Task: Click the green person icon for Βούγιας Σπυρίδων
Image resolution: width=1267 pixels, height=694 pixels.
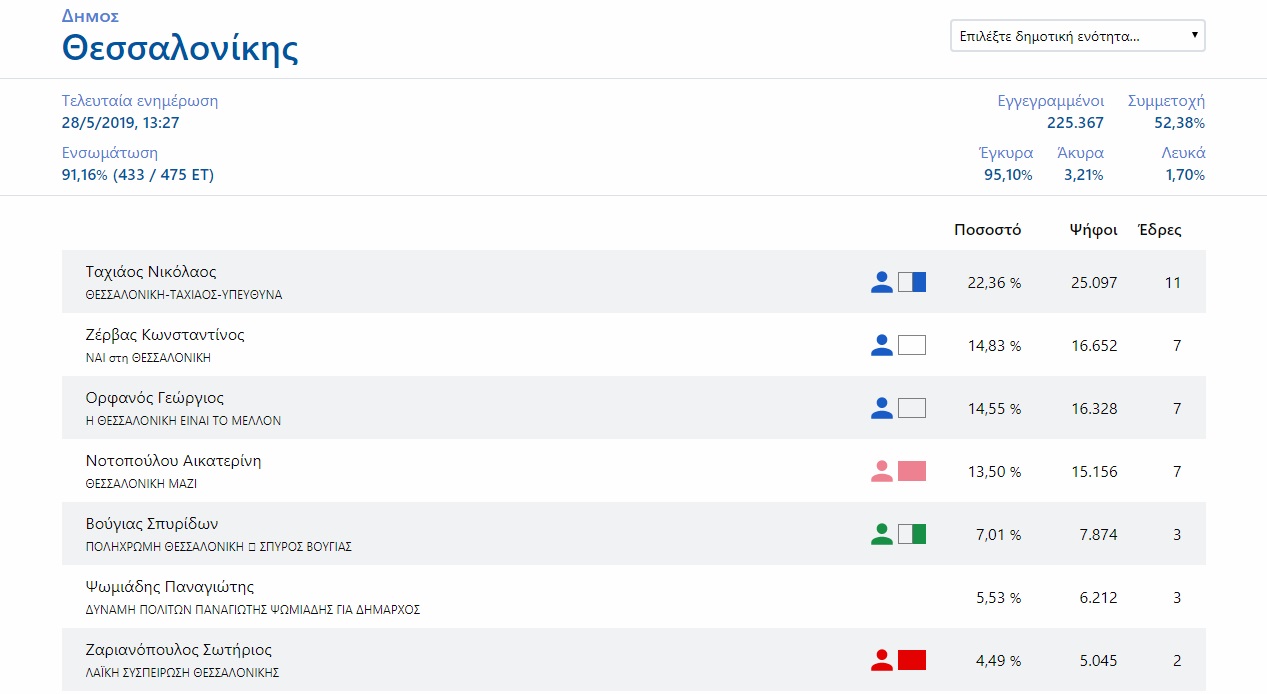Action: click(x=881, y=535)
